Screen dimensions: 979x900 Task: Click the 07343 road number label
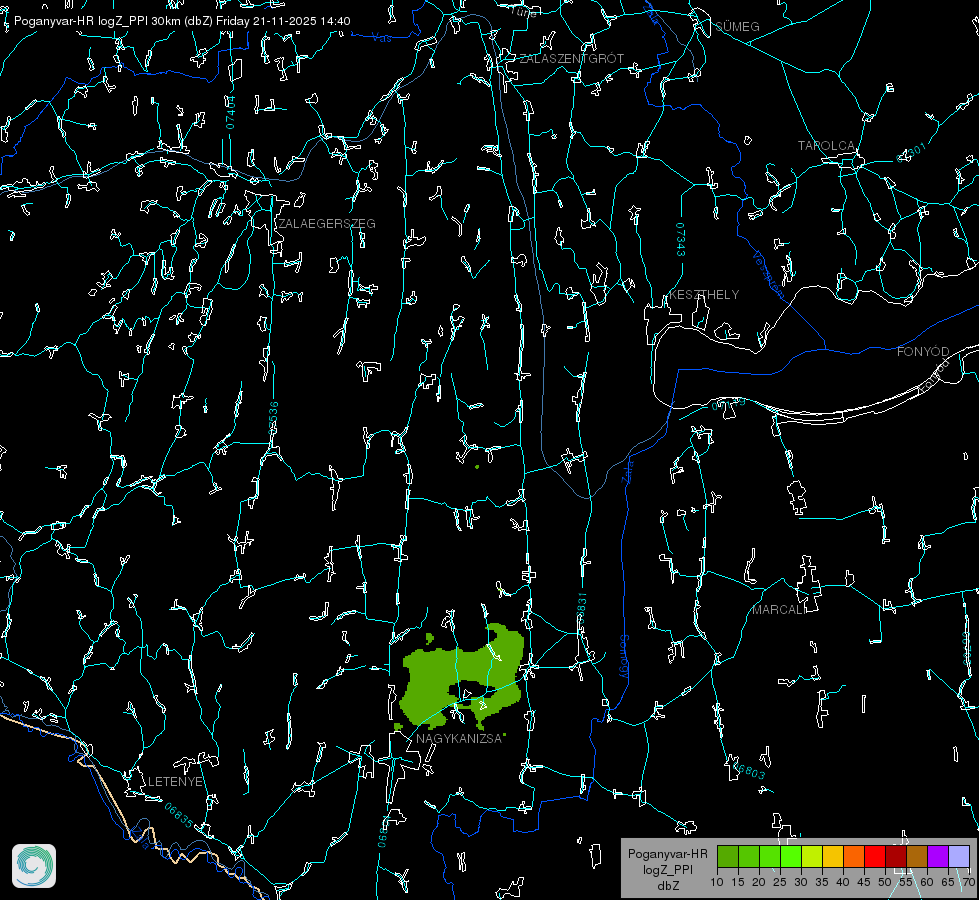[x=681, y=240]
